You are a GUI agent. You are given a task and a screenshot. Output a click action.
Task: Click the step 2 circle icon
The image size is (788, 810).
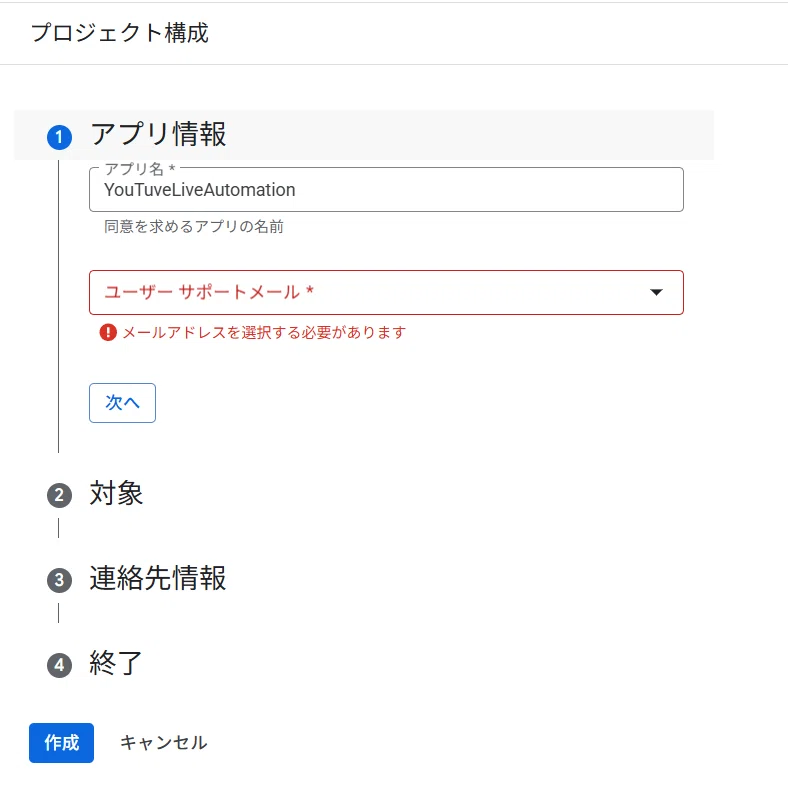coord(59,496)
